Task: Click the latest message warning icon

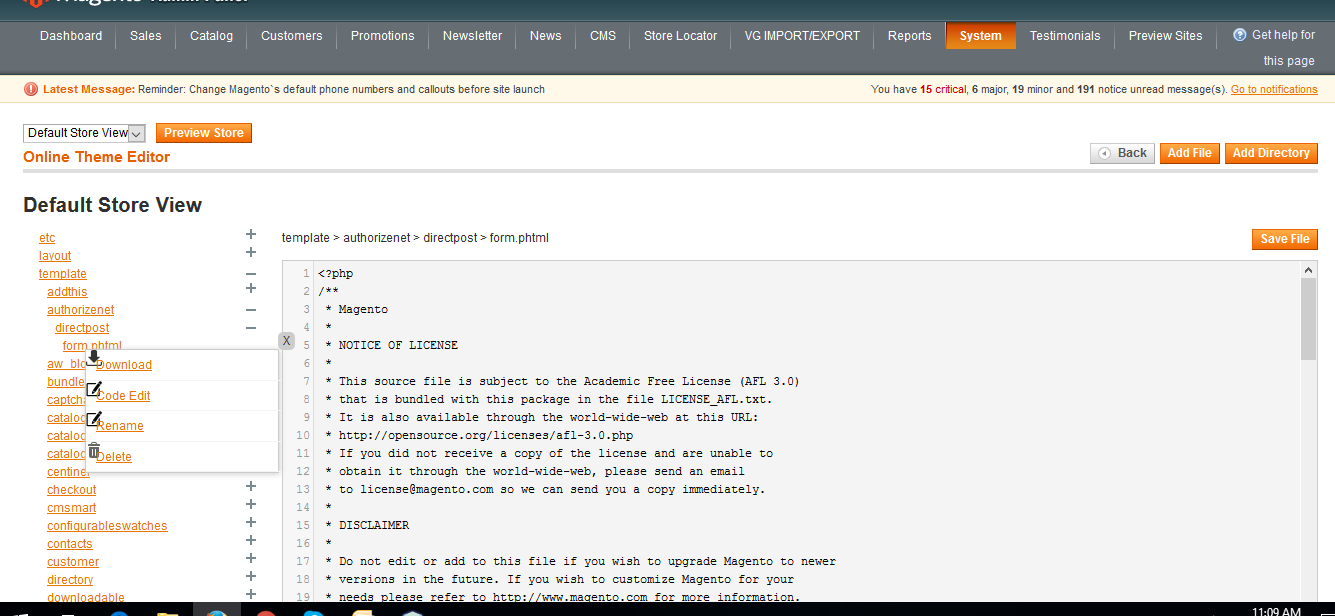Action: 31,89
